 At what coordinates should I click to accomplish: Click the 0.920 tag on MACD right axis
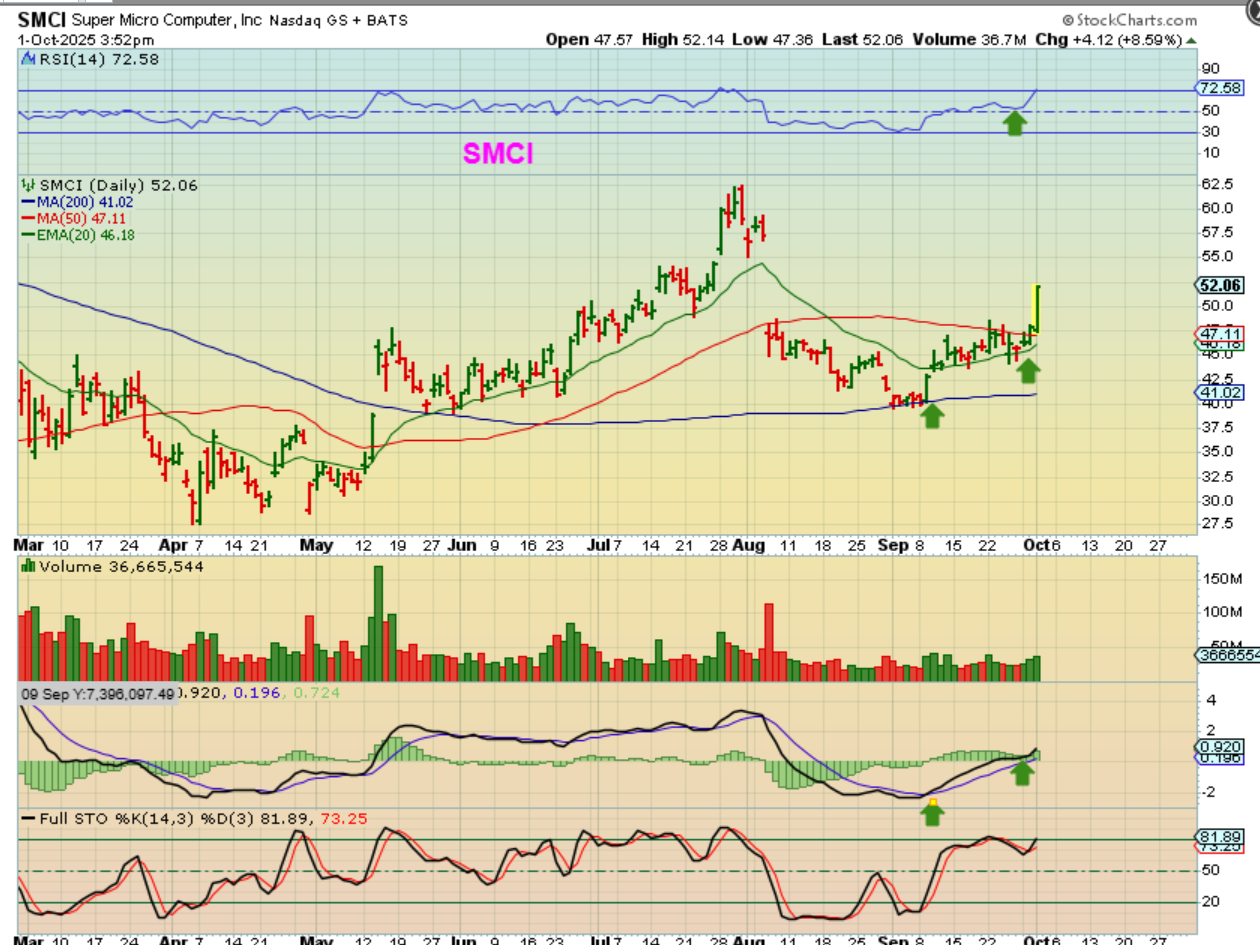point(1217,746)
